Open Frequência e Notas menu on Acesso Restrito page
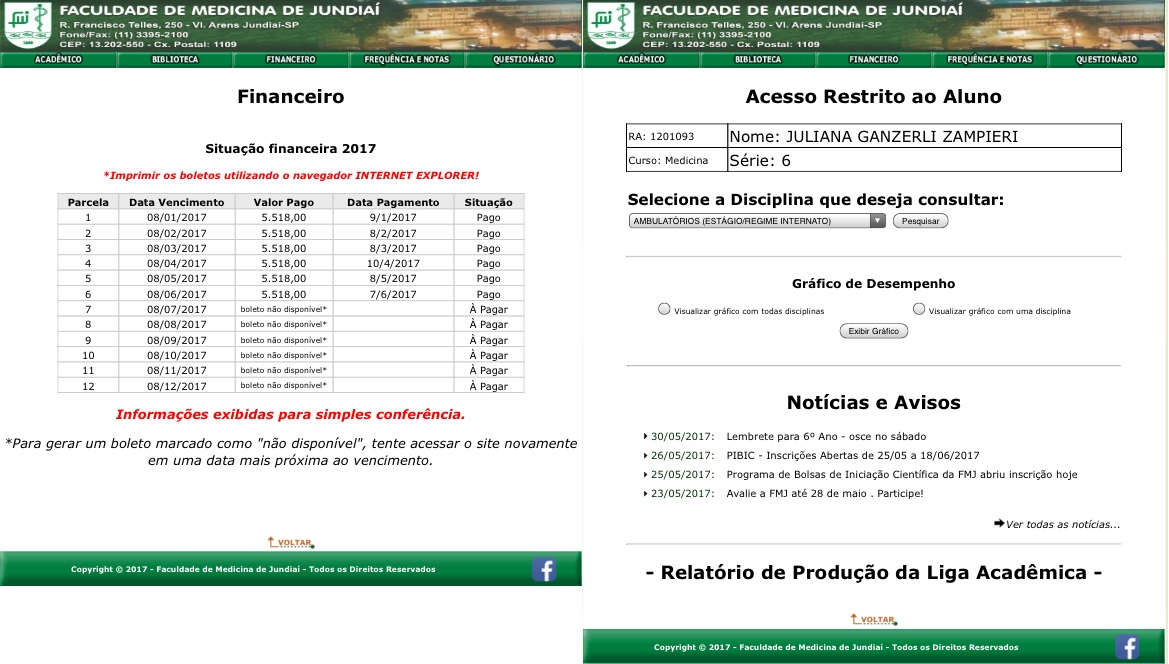 (x=990, y=60)
